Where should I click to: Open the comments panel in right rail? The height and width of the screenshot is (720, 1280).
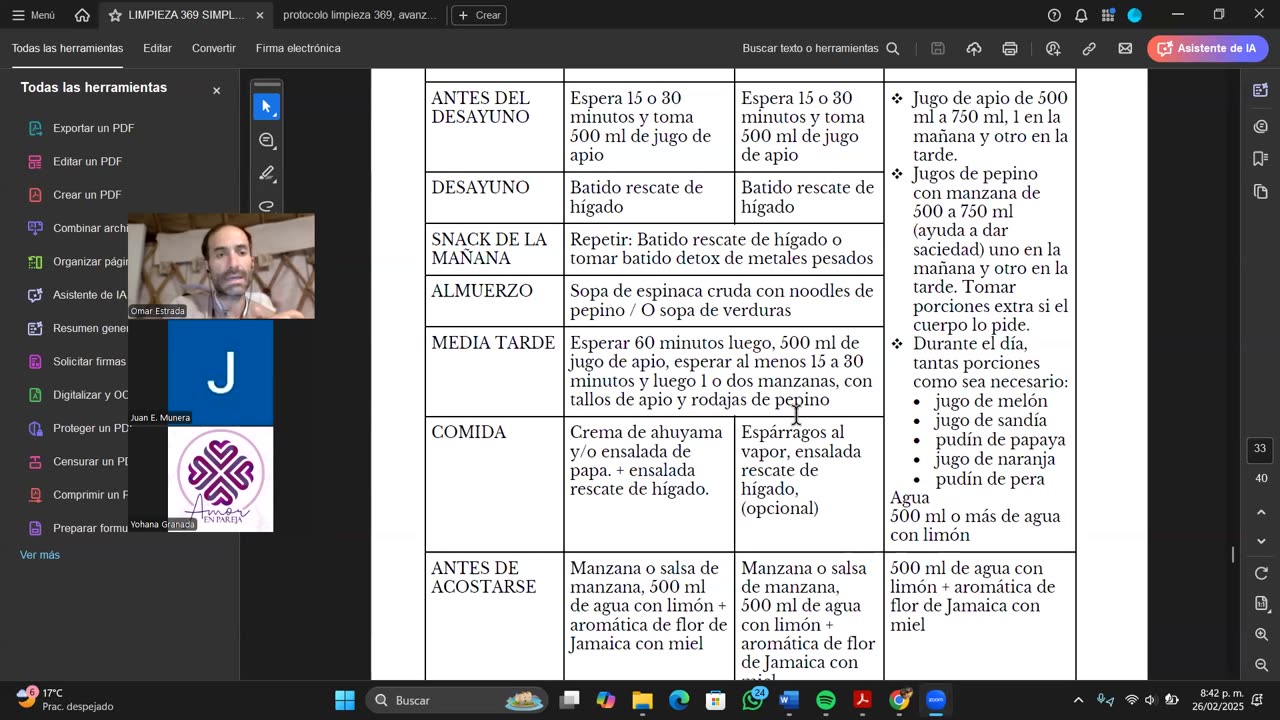click(x=1260, y=126)
